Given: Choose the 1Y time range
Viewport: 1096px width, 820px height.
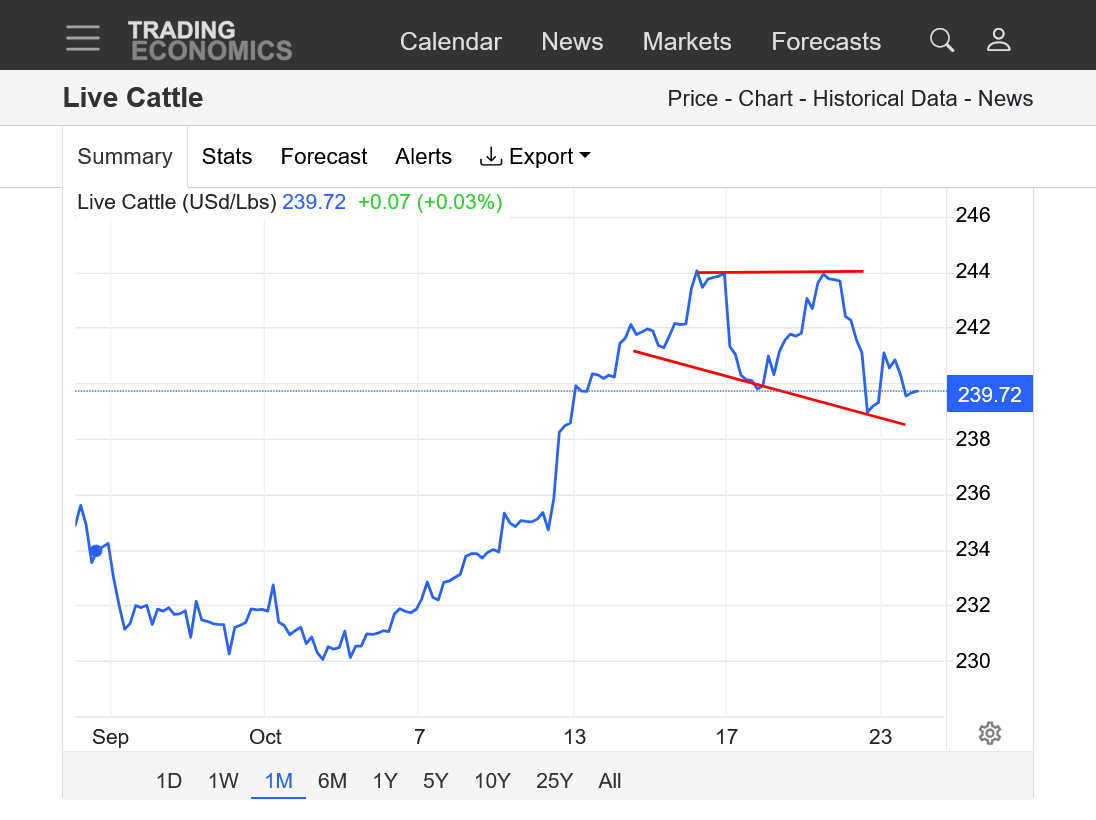Looking at the screenshot, I should pyautogui.click(x=385, y=781).
